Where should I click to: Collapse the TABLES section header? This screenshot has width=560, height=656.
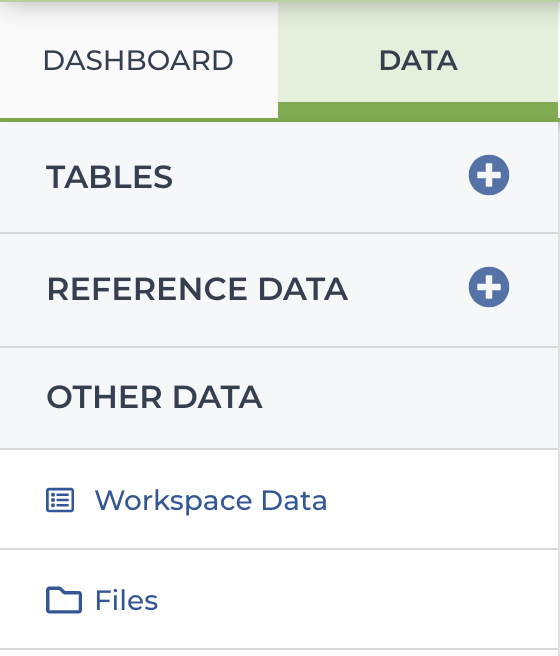[x=279, y=177]
